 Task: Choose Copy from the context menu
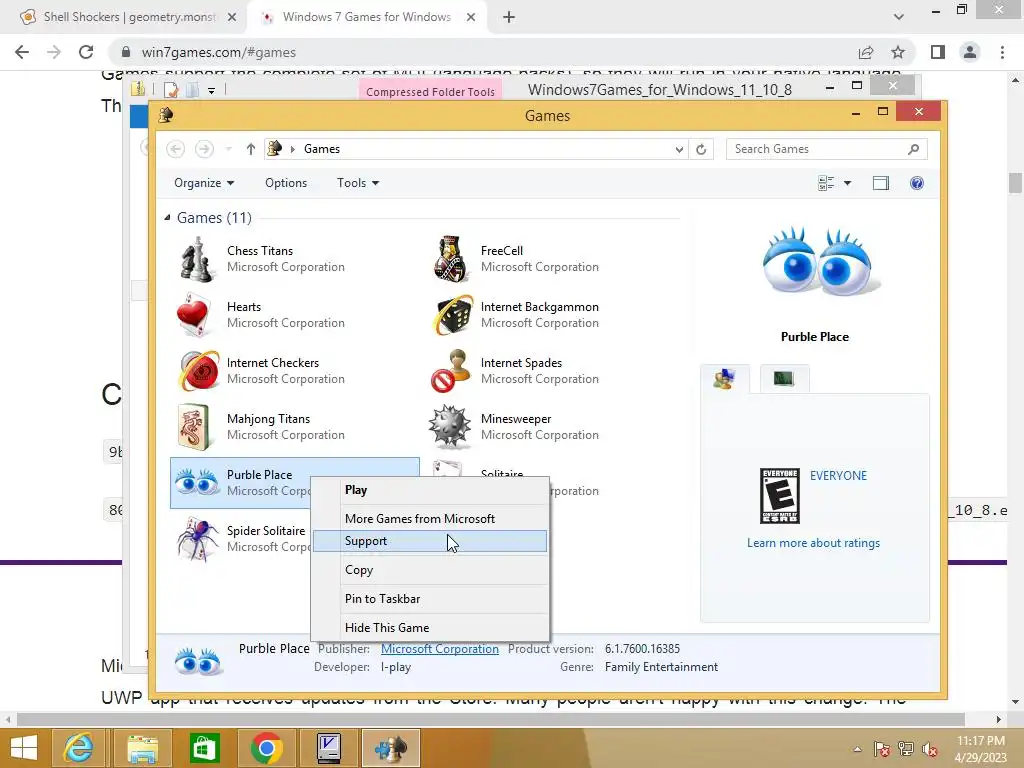pyautogui.click(x=430, y=569)
